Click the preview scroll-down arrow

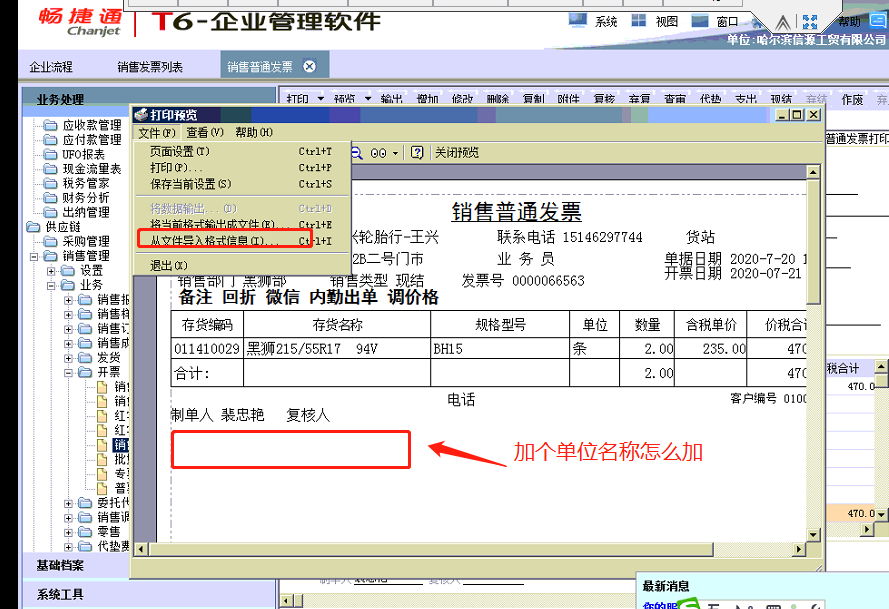pos(813,534)
